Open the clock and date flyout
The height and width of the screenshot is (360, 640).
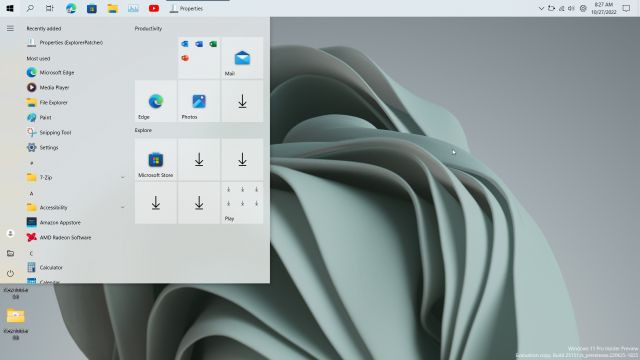[604, 8]
